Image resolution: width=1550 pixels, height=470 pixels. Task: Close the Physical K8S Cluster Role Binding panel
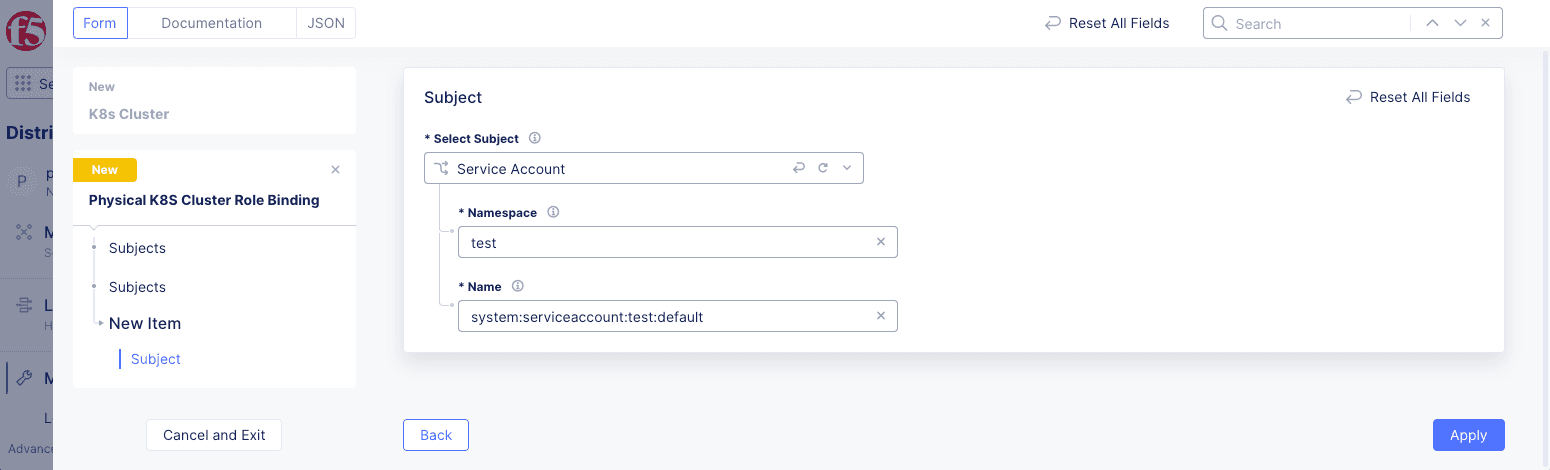336,170
